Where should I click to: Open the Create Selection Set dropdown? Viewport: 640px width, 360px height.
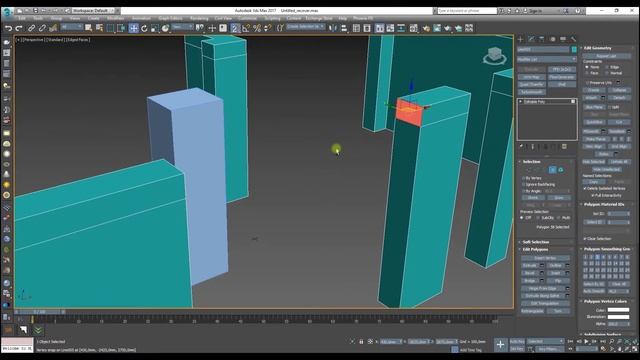[306, 27]
